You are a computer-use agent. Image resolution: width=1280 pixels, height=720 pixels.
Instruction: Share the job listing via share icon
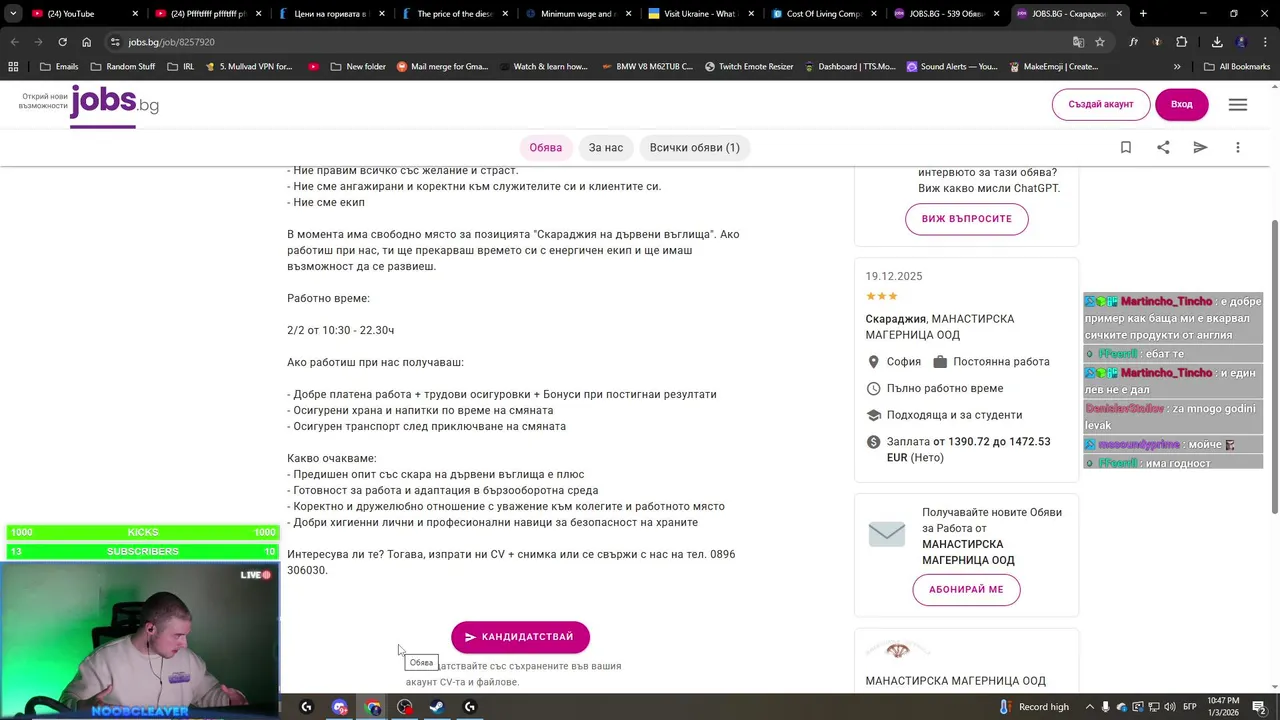pyautogui.click(x=1163, y=147)
